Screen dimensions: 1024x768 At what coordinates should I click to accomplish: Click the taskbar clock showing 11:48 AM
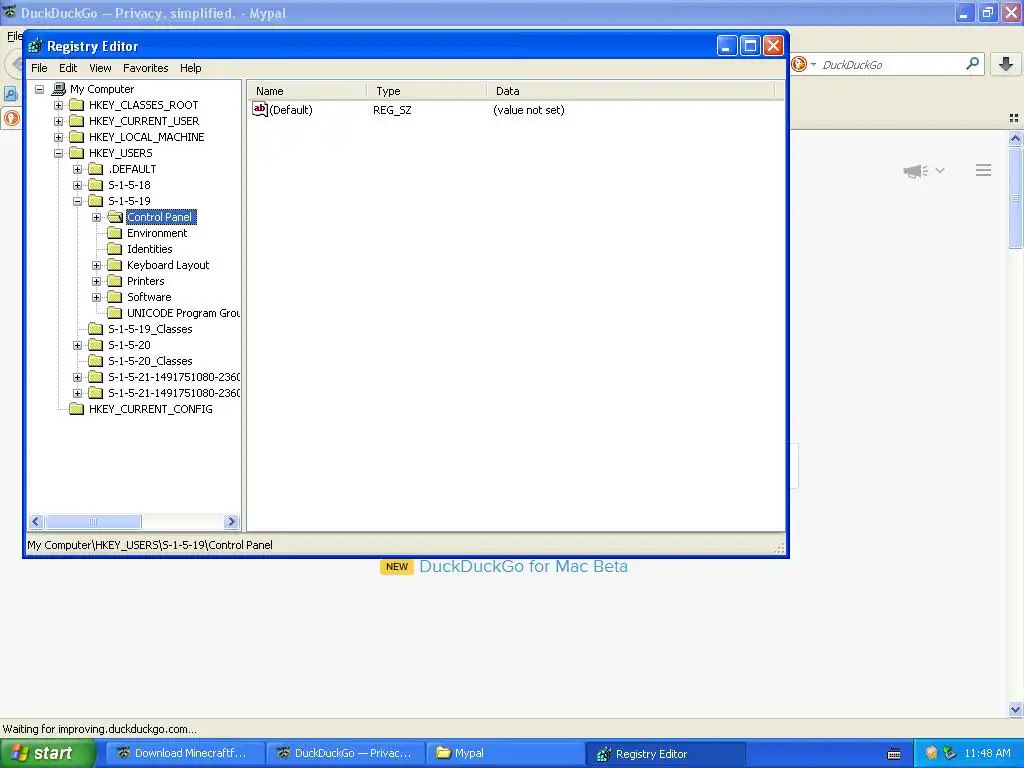(x=987, y=753)
